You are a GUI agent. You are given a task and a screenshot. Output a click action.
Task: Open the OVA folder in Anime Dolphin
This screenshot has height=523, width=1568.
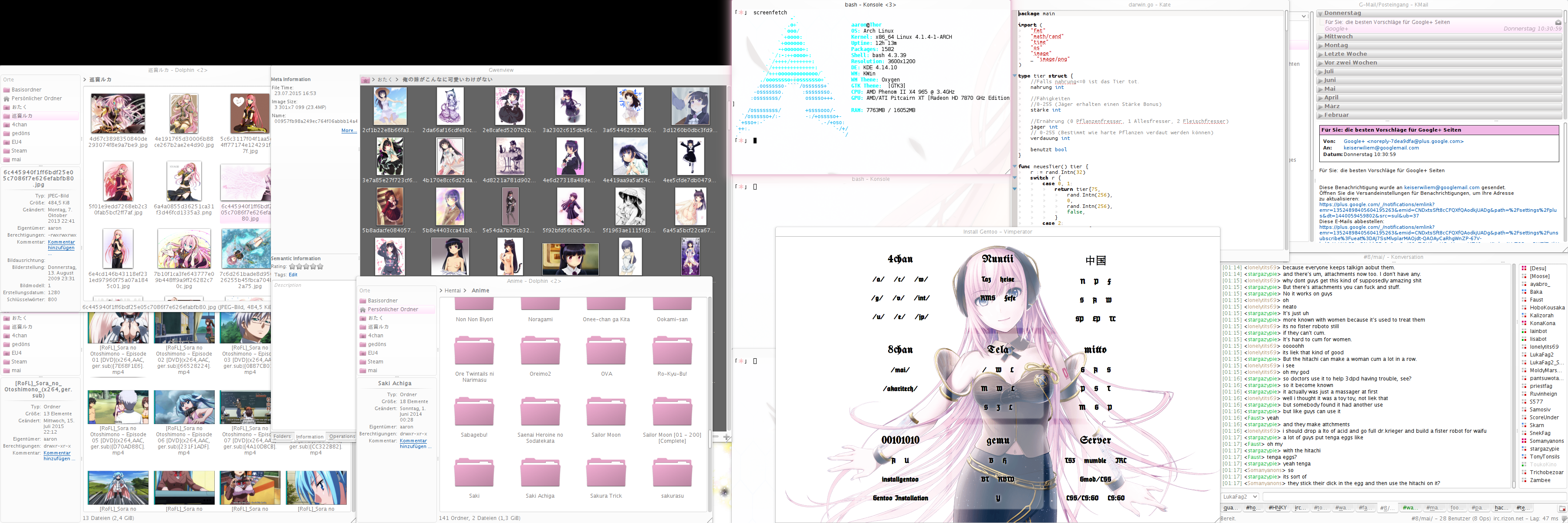[x=606, y=357]
